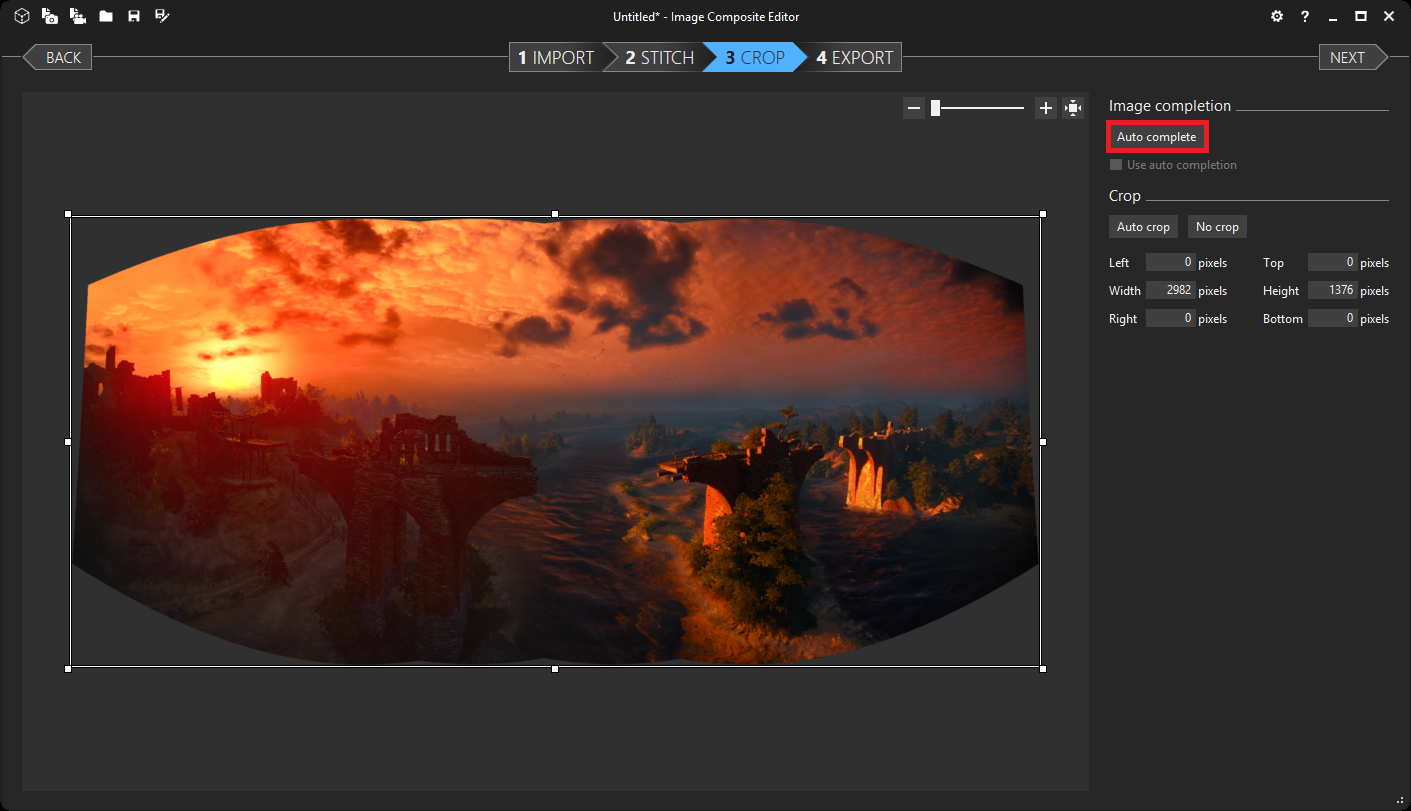Click the "Crop" section heading
The image size is (1411, 811).
[1125, 196]
